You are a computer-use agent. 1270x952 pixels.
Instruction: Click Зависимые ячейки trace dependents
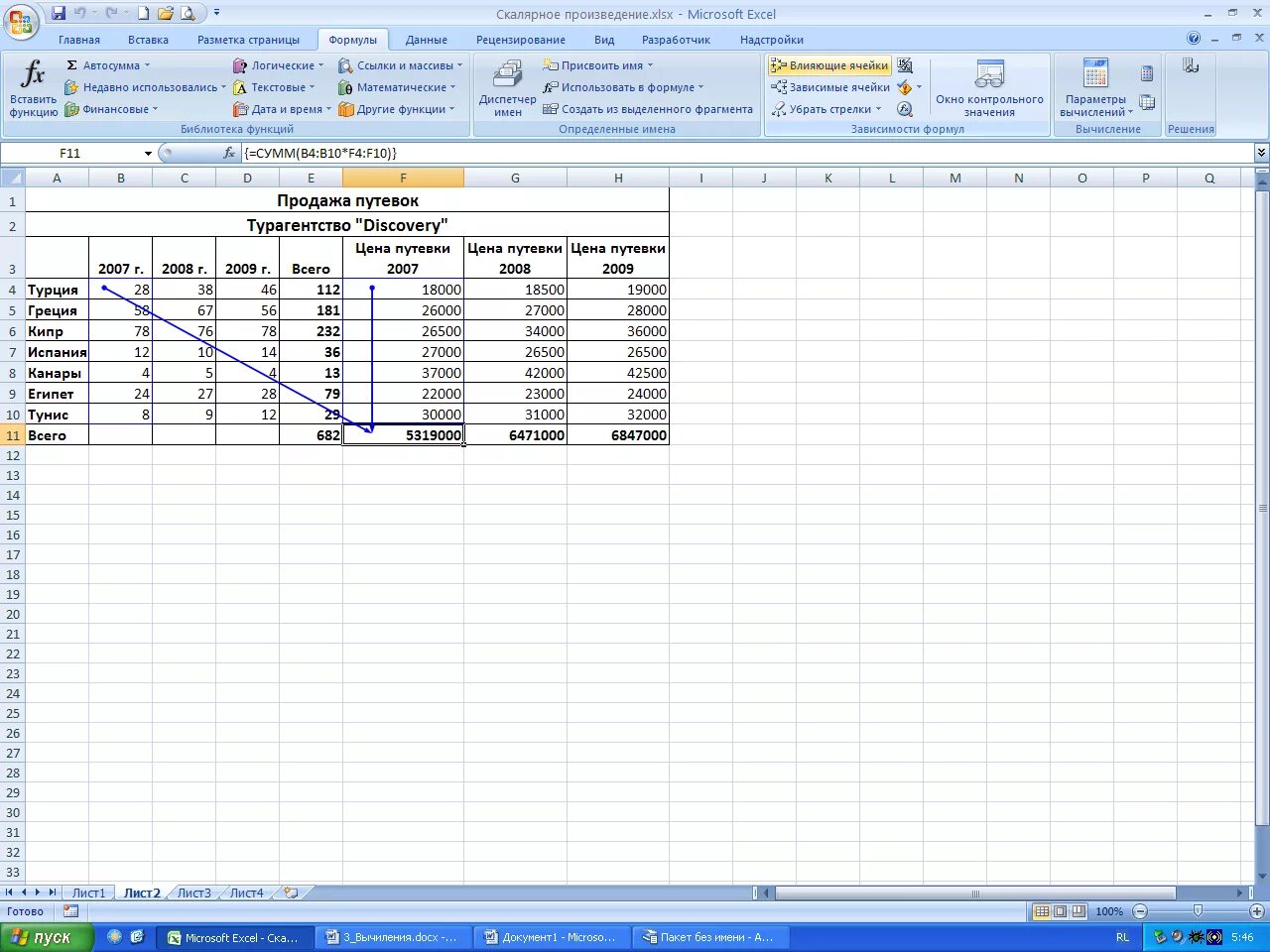click(831, 87)
